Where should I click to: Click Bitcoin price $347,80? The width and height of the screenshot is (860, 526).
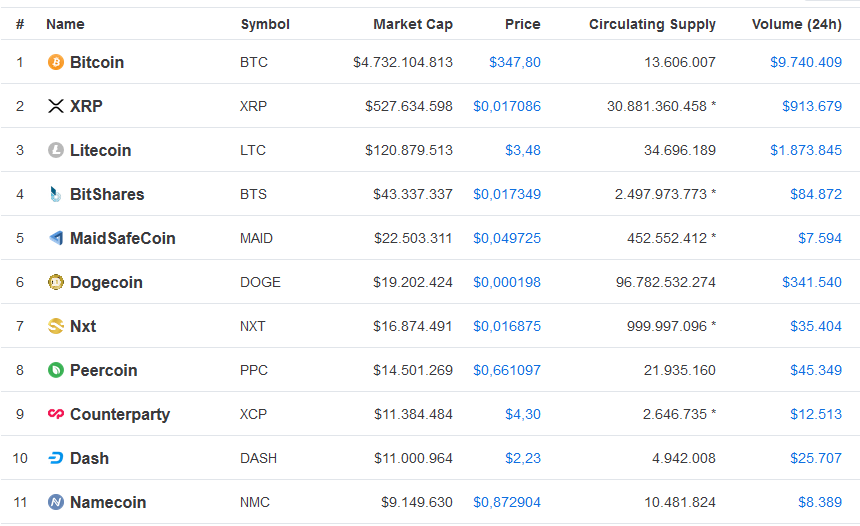tap(514, 63)
